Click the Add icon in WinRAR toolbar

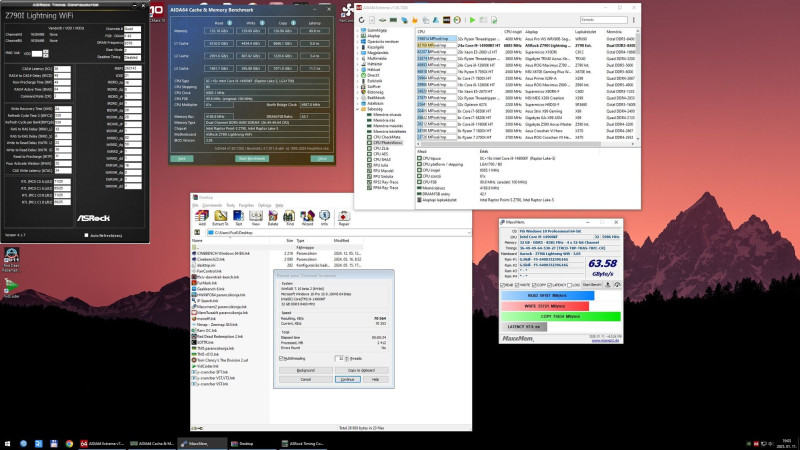202,217
